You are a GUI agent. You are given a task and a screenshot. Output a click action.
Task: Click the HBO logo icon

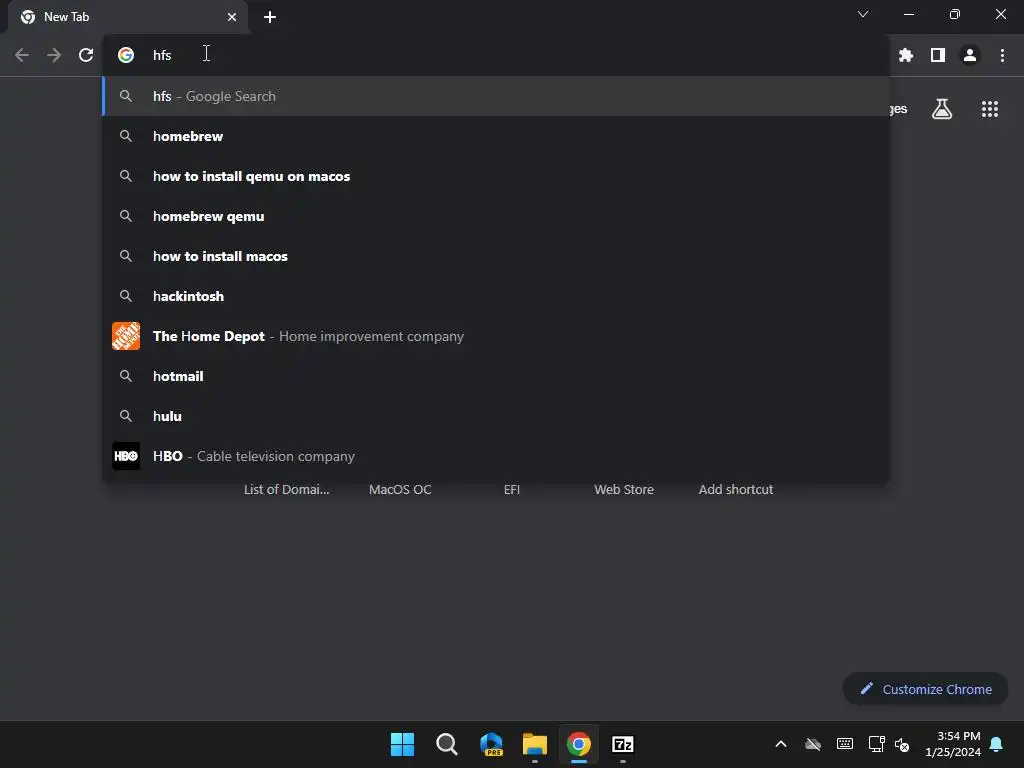click(126, 456)
